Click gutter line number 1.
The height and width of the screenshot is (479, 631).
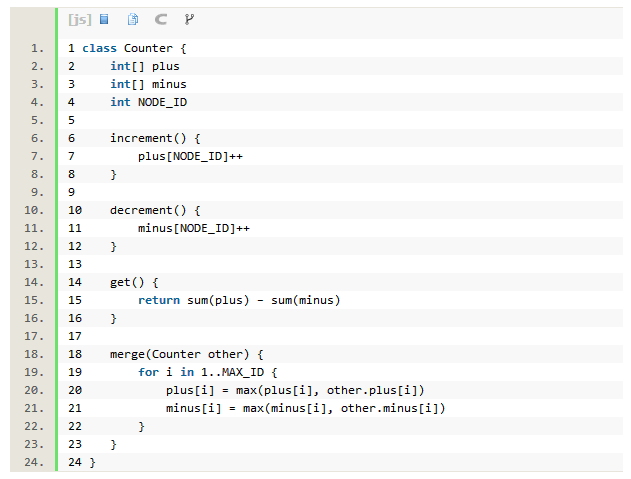37,48
